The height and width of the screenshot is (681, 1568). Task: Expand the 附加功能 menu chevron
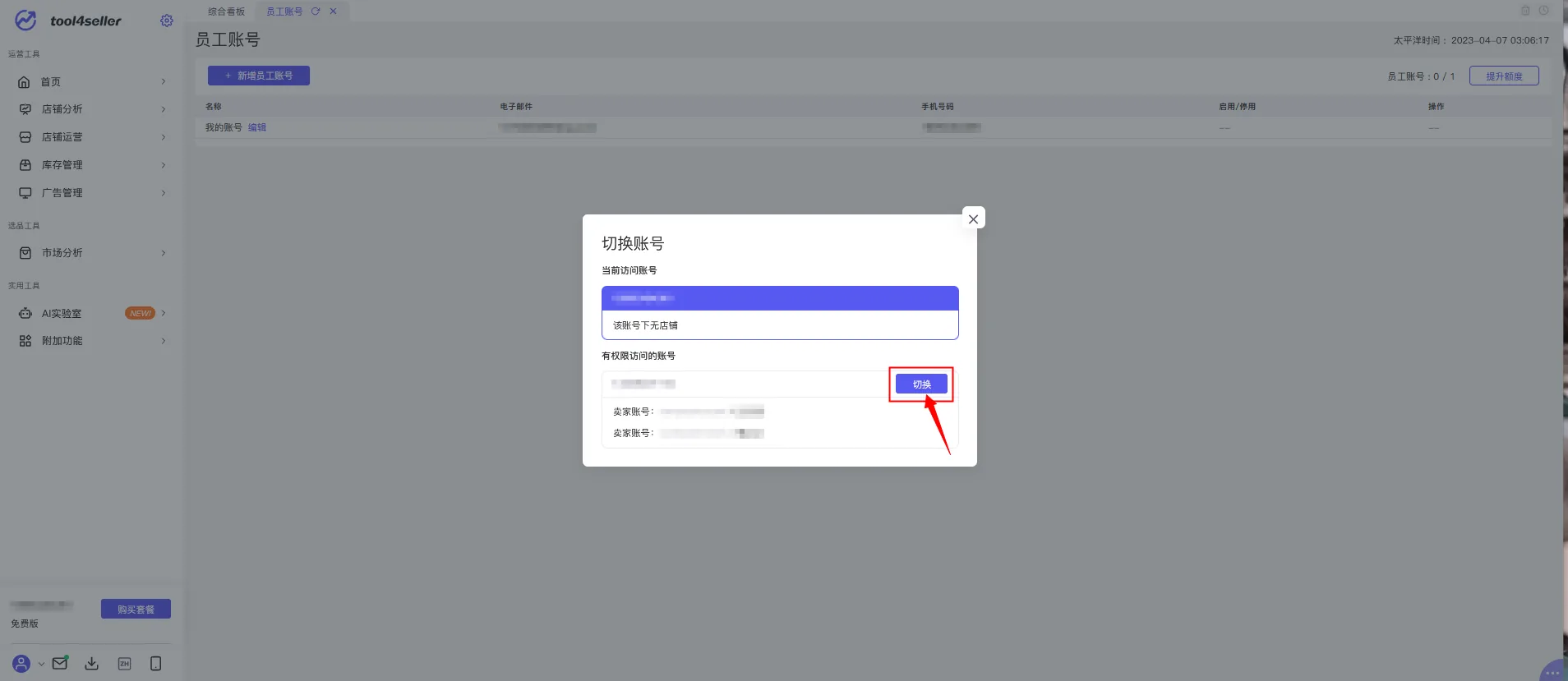point(164,341)
